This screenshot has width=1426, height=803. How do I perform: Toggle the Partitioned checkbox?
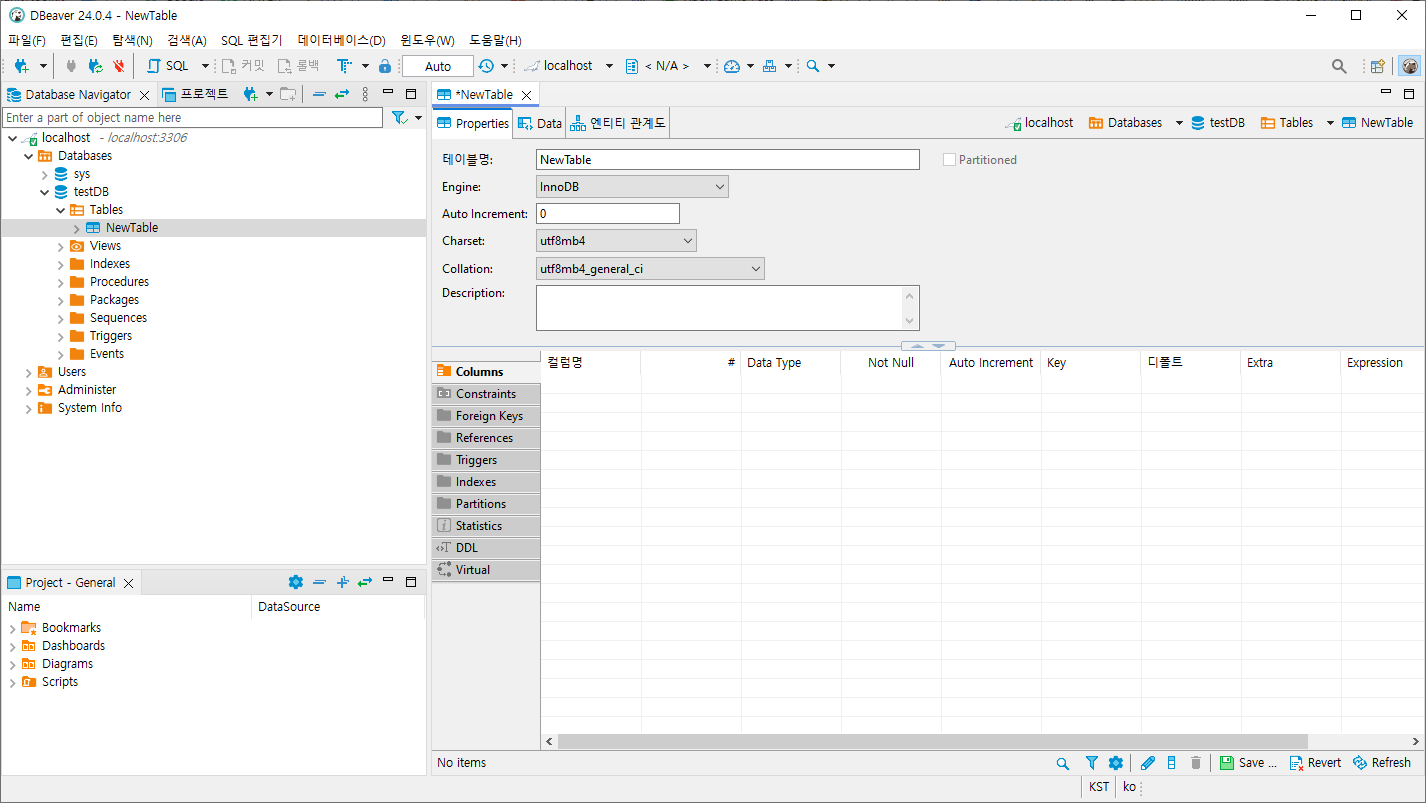pos(949,160)
